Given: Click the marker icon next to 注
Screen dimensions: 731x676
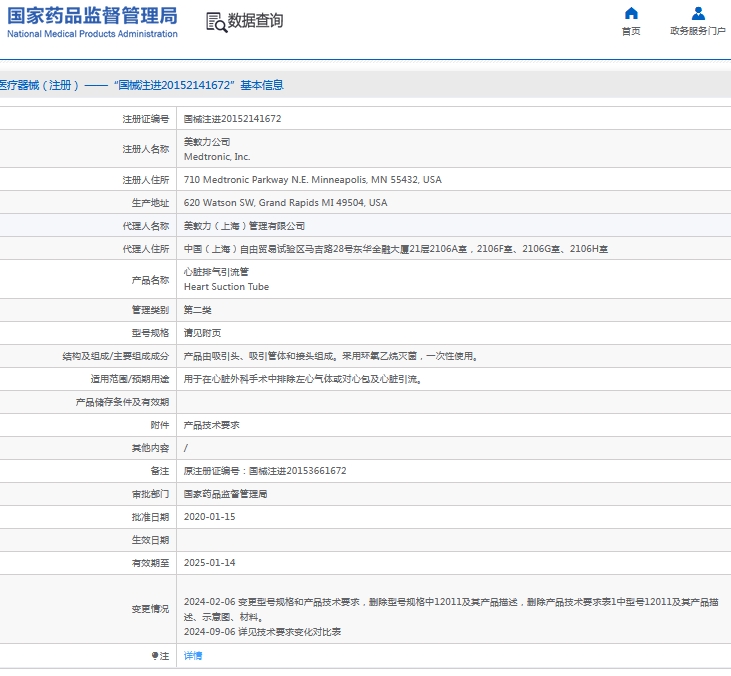Looking at the screenshot, I should point(155,656).
